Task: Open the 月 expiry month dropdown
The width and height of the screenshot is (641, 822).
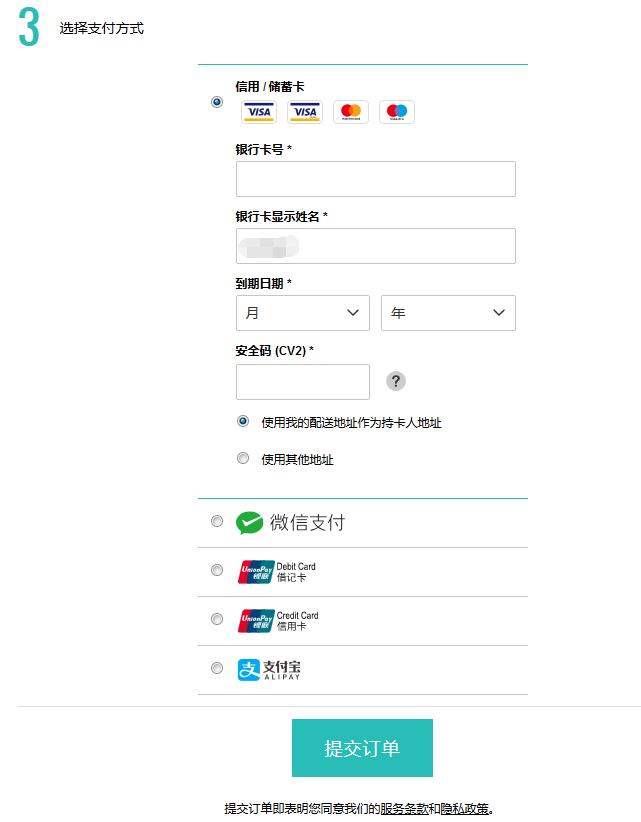Action: click(303, 313)
